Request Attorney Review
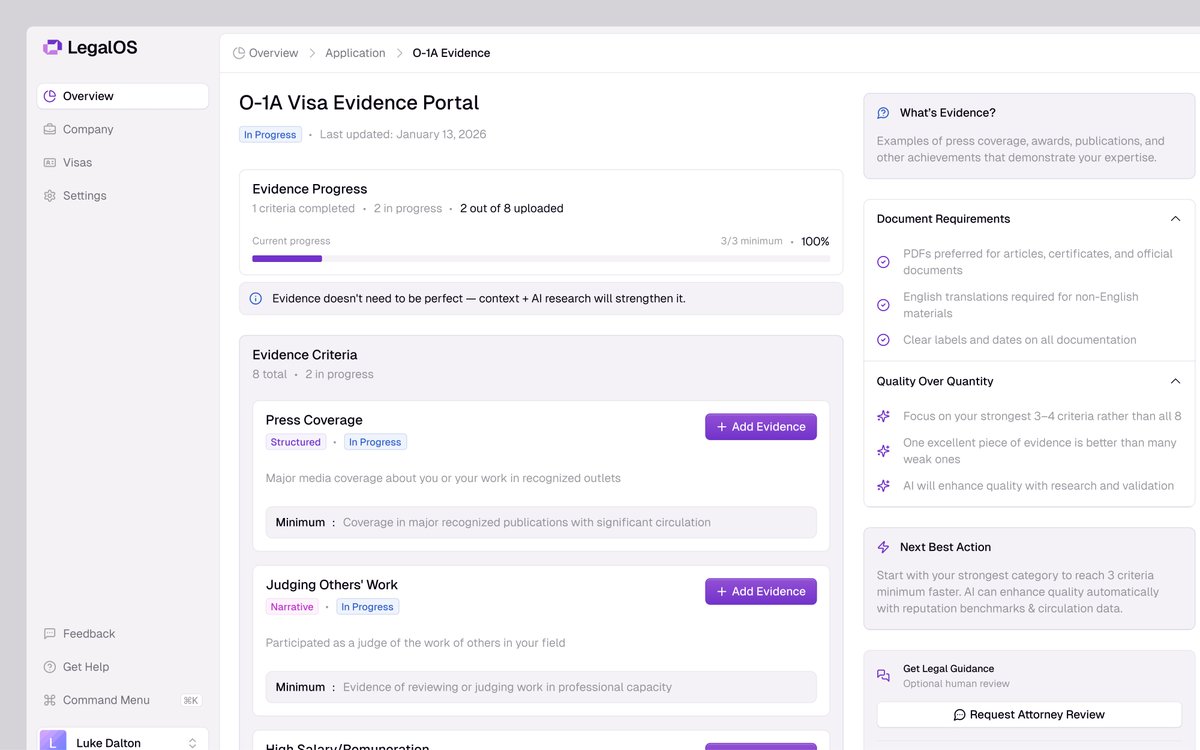Screen dimensions: 1200x750 [x=1029, y=715]
